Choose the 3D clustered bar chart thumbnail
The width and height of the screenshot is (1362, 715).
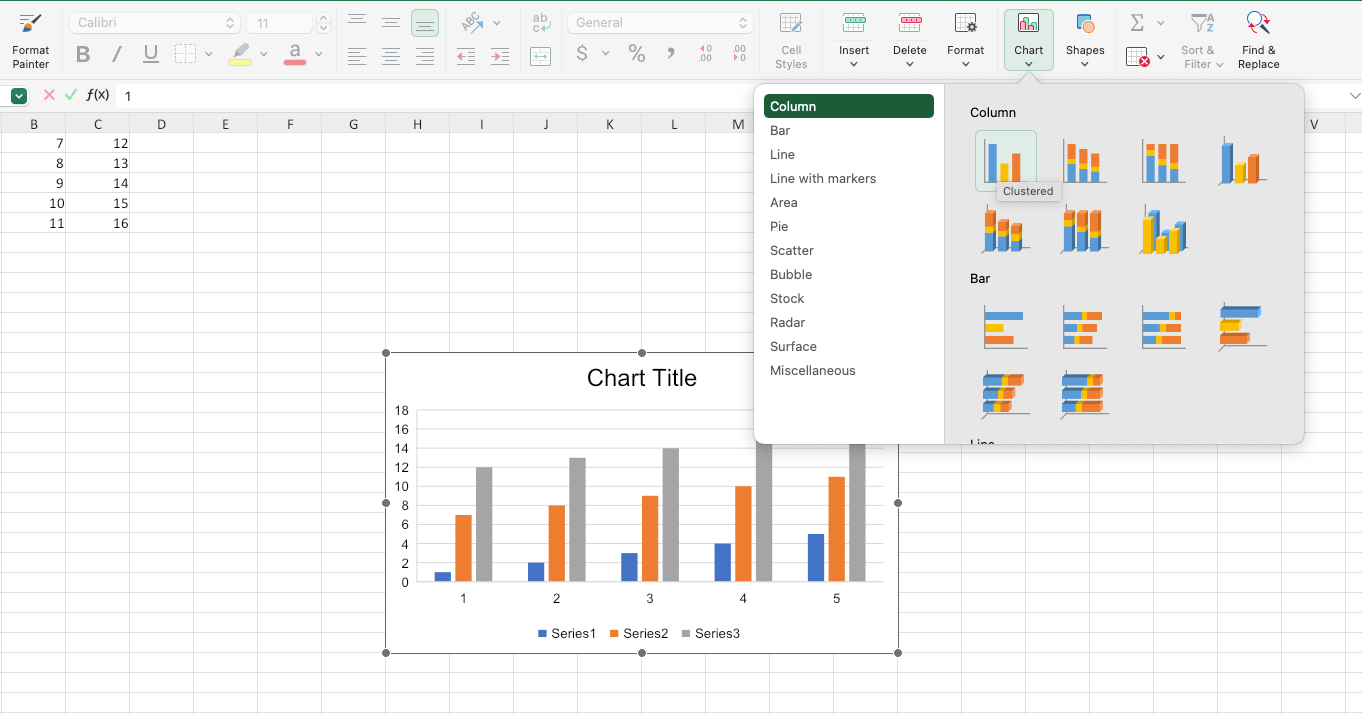(x=1243, y=327)
